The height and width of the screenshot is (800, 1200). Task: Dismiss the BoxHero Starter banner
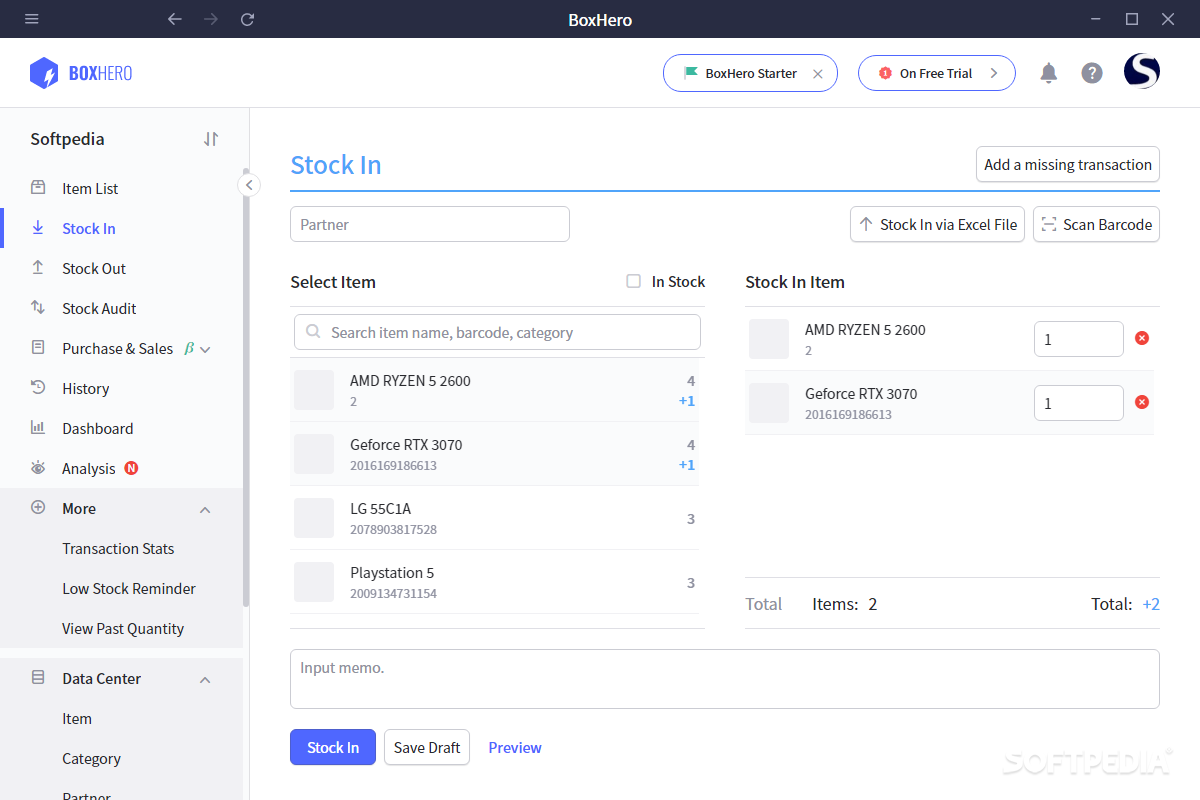click(818, 73)
